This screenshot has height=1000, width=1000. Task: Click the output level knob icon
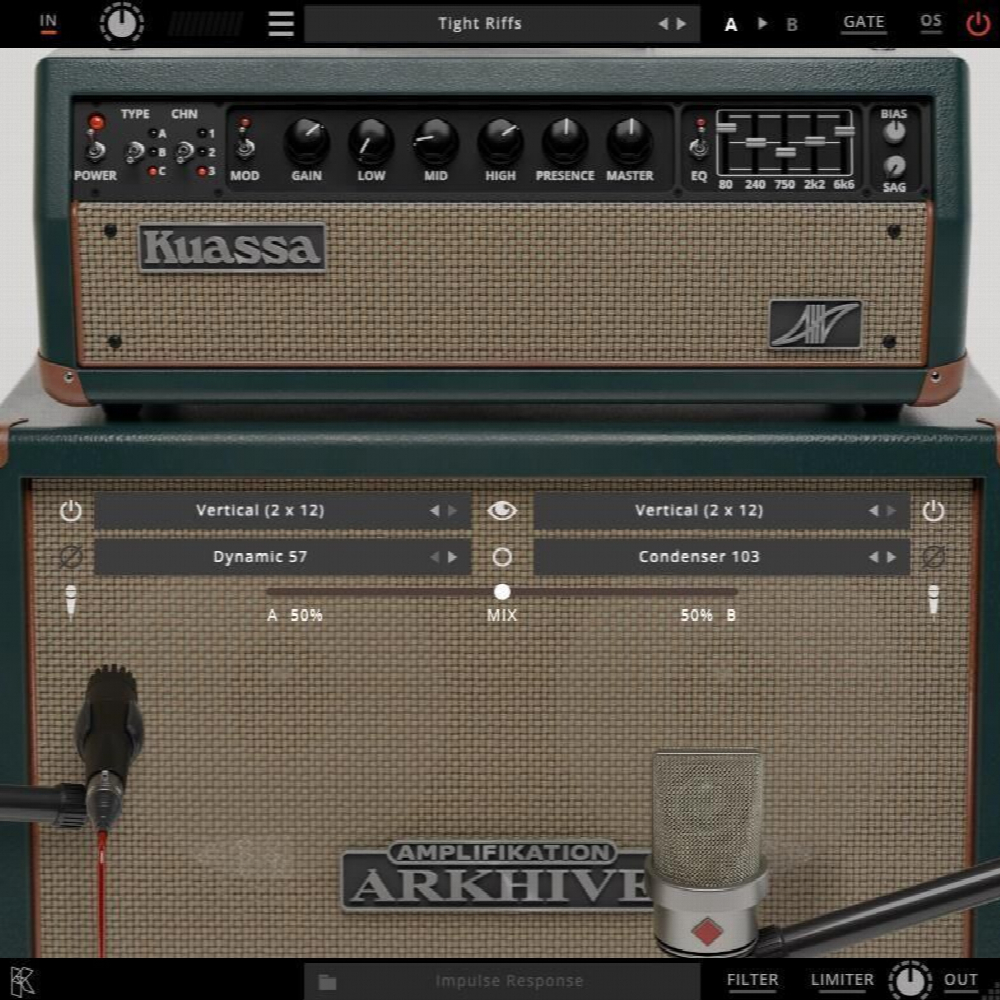click(x=909, y=979)
